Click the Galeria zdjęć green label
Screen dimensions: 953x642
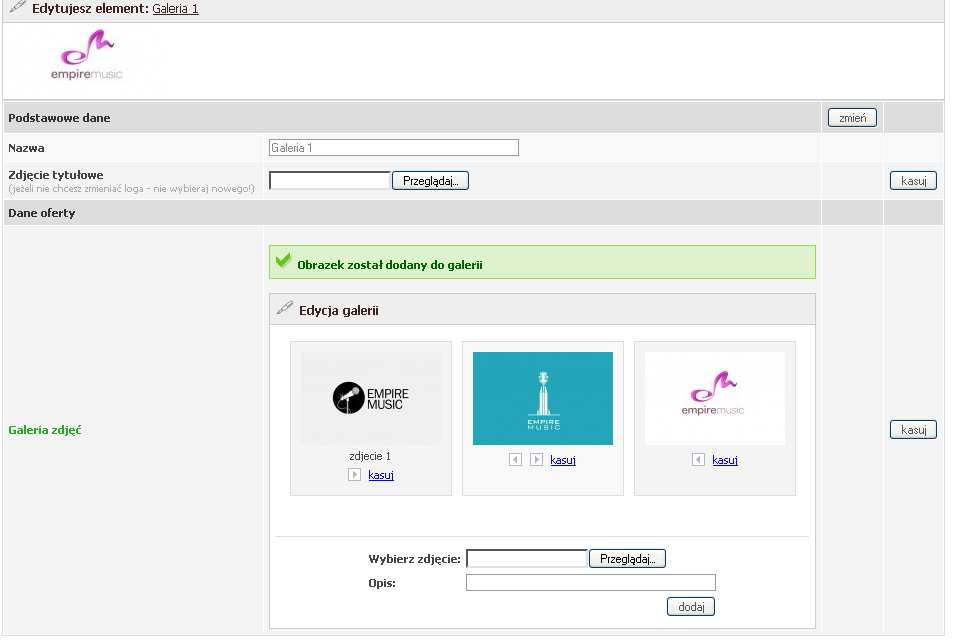[x=45, y=430]
